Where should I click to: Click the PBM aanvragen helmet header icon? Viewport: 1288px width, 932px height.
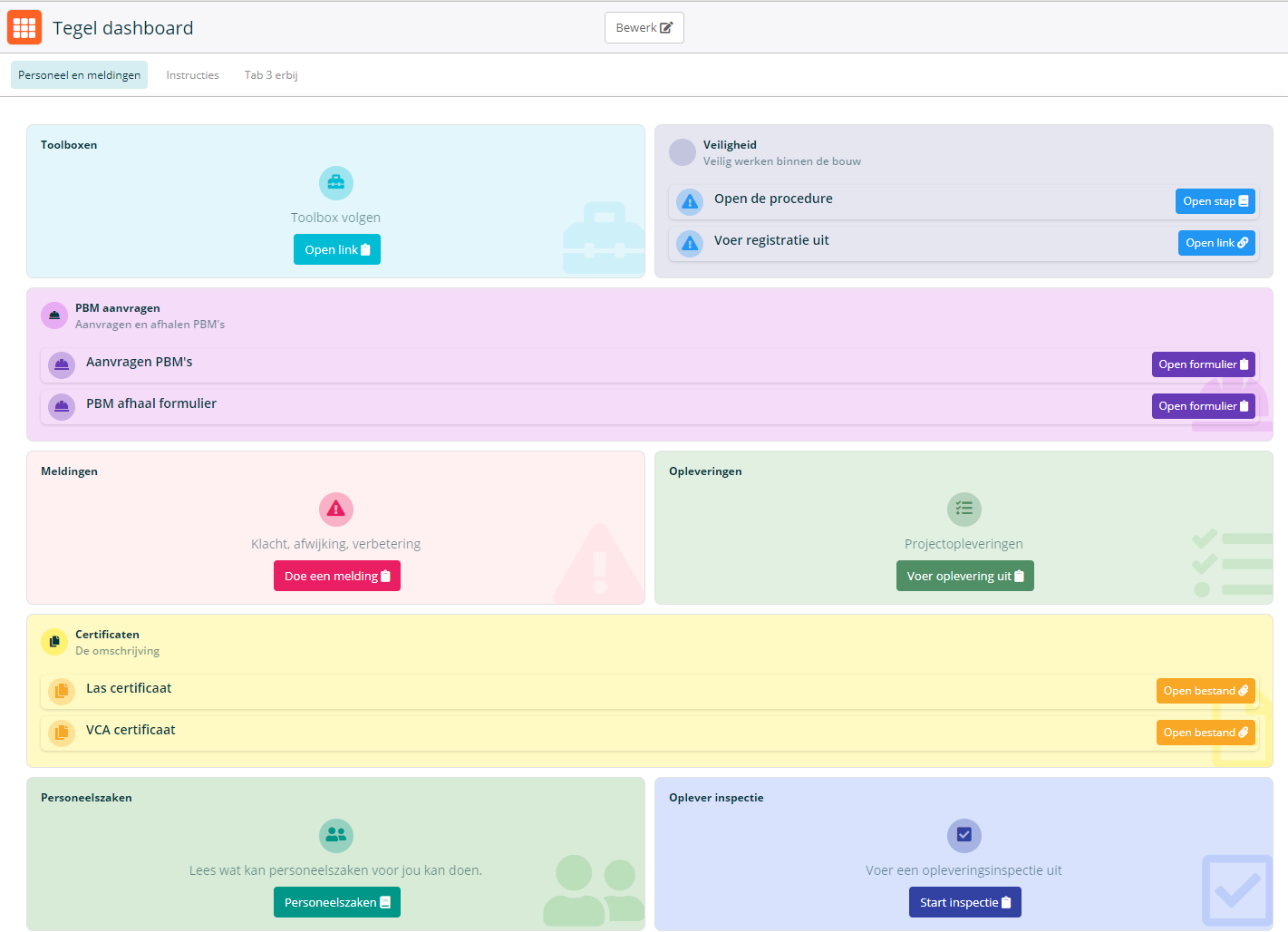coord(54,316)
